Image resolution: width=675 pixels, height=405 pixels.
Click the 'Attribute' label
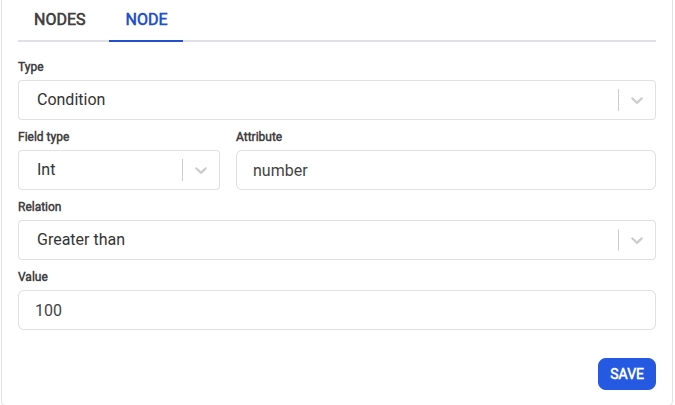point(259,137)
